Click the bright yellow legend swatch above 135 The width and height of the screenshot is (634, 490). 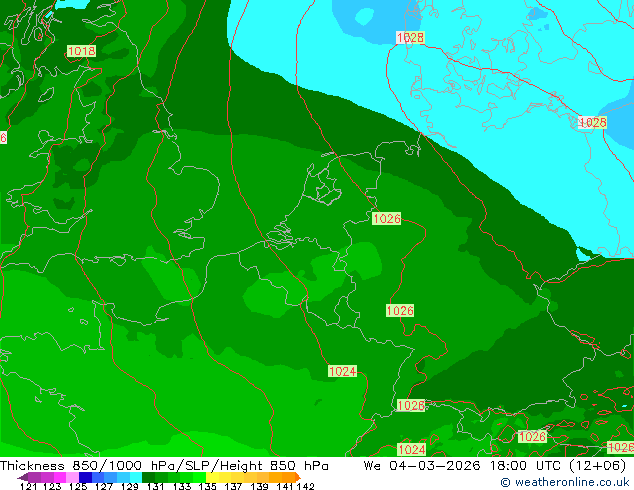(x=212, y=477)
